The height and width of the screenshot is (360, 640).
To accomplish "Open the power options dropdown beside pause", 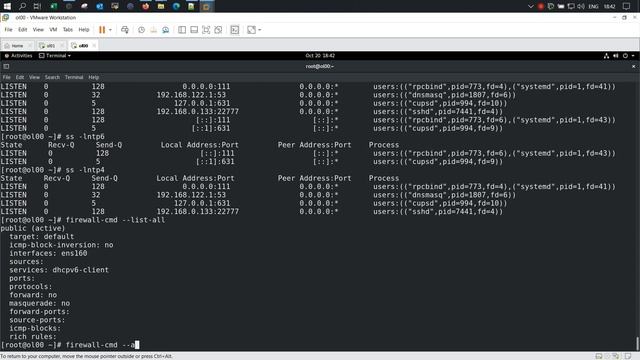I will tap(110, 30).
